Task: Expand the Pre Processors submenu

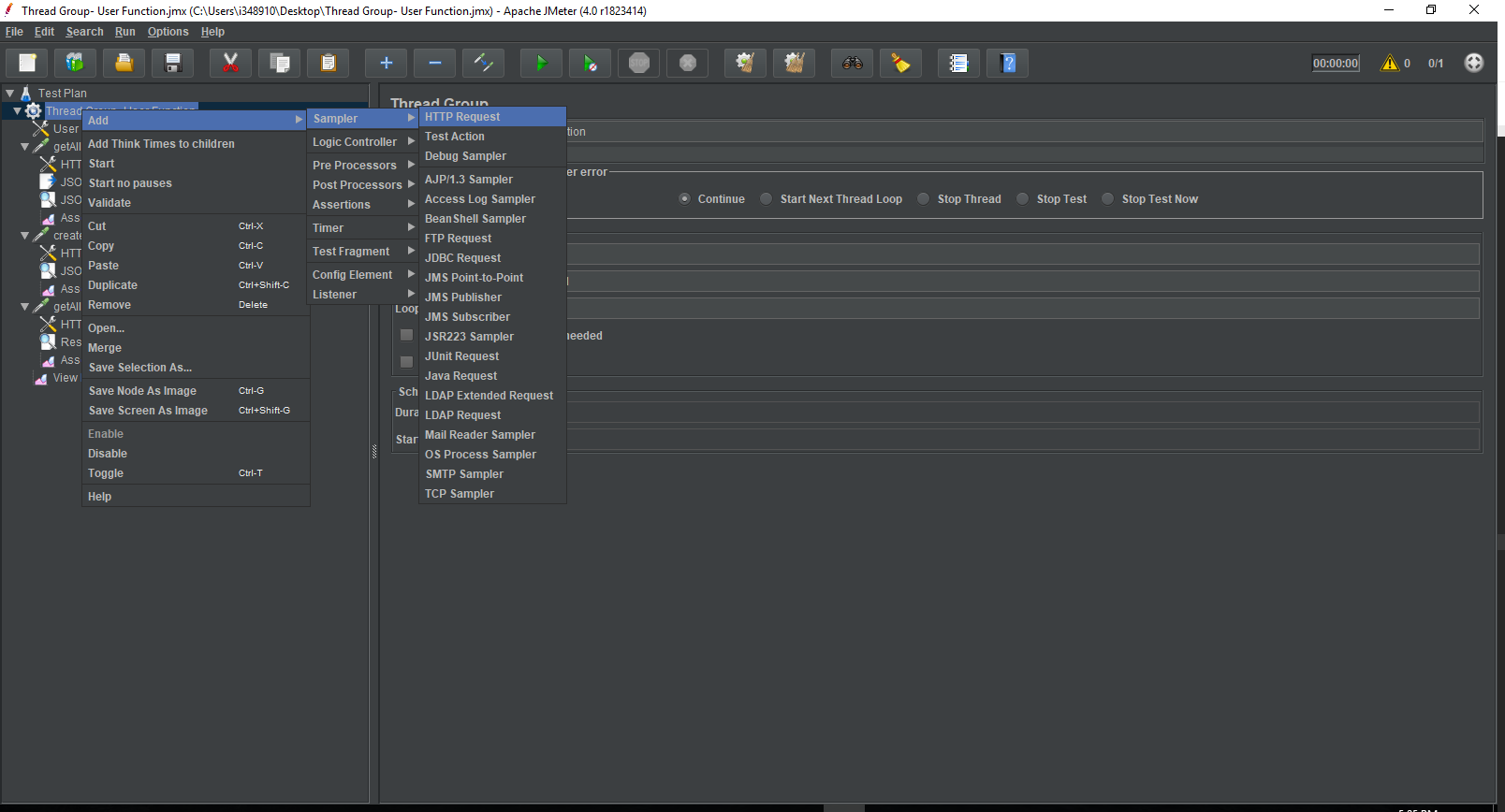Action: 363,166
